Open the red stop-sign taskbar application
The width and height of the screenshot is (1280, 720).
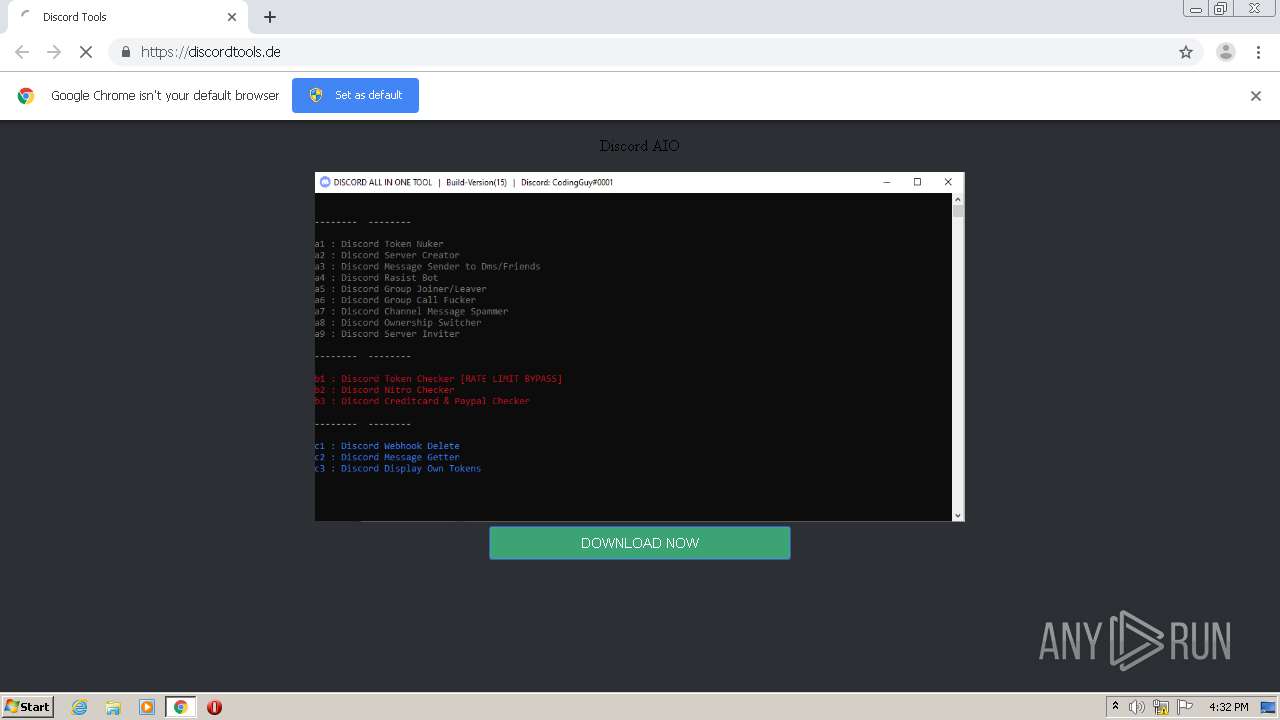tap(214, 707)
